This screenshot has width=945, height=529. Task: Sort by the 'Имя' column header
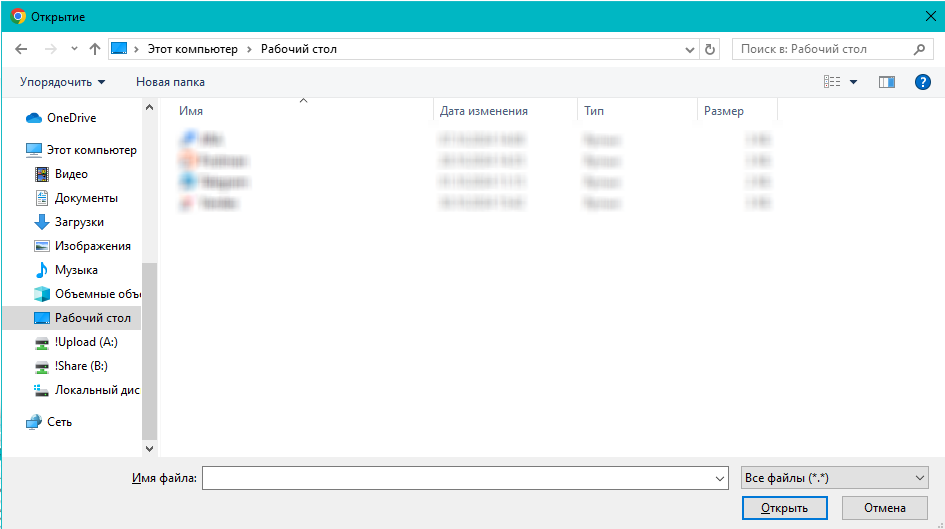[191, 111]
